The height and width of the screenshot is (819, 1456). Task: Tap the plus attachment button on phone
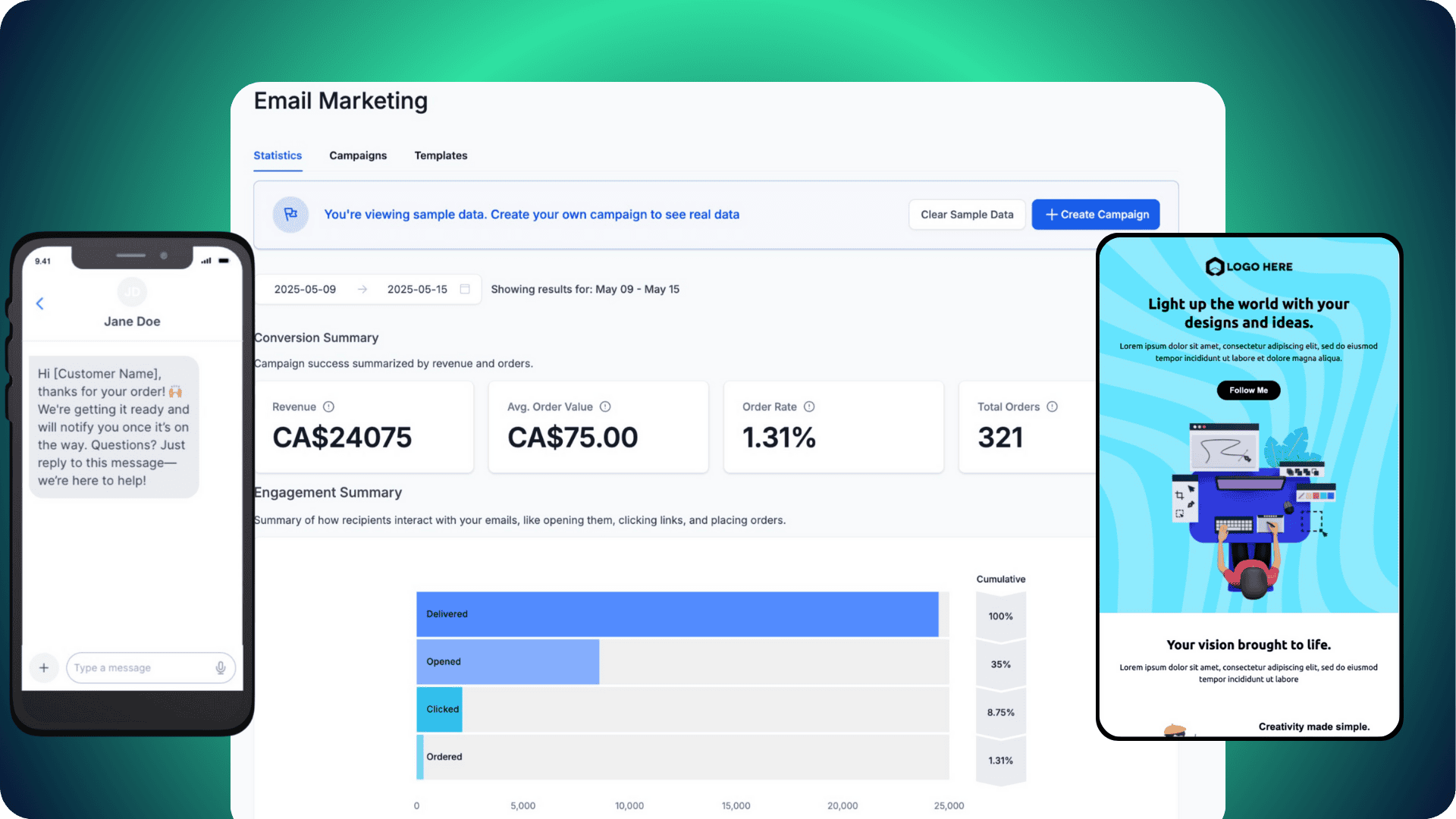pos(44,667)
